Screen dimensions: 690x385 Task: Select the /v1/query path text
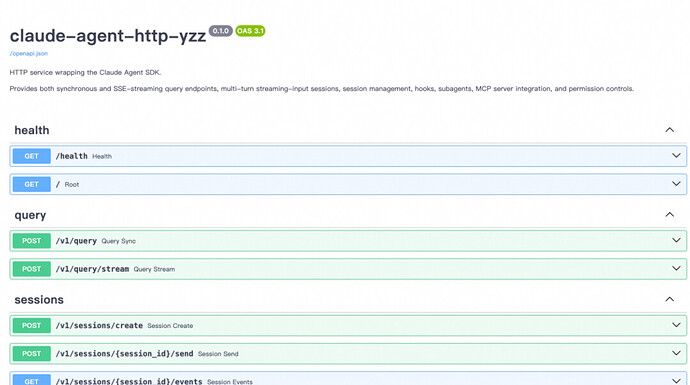click(76, 241)
